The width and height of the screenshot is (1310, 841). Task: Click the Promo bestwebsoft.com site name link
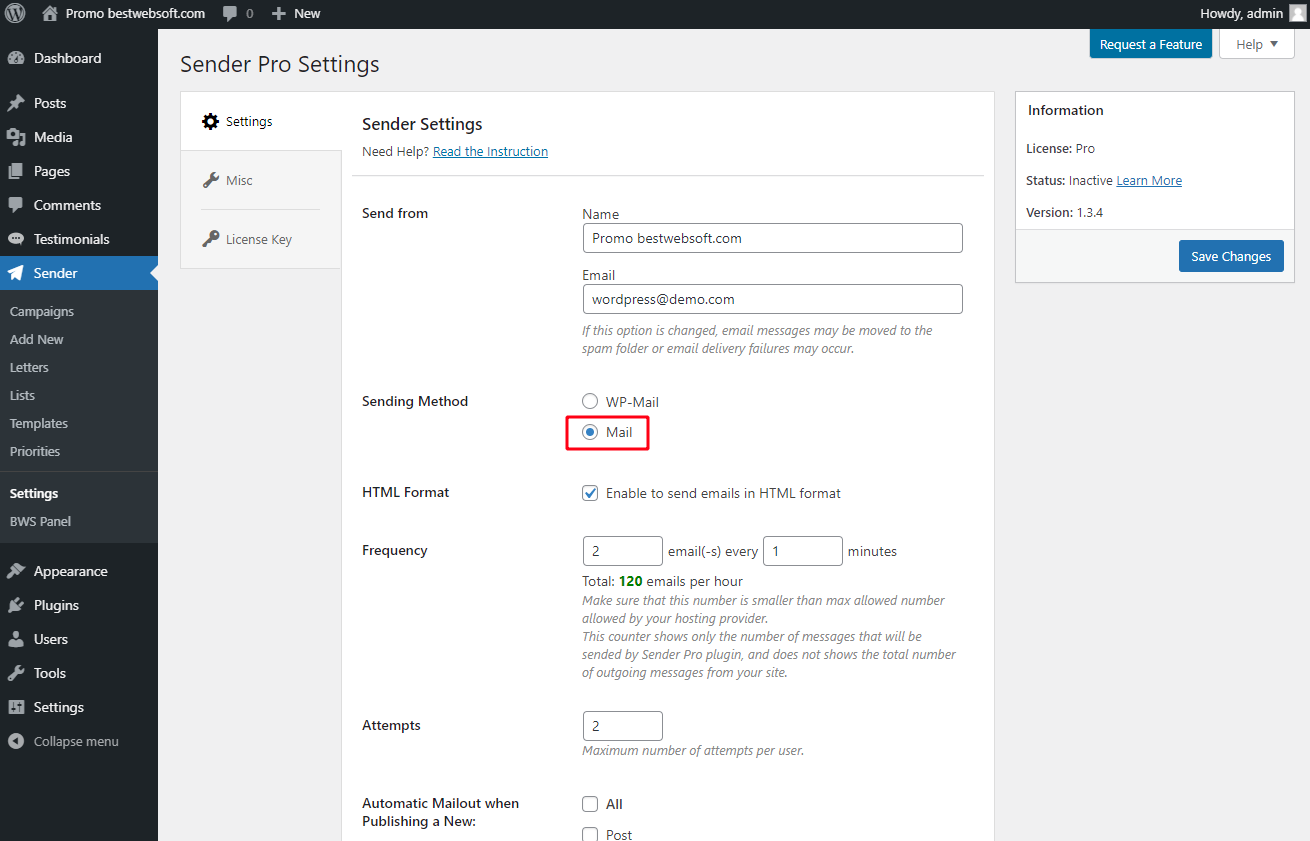pos(135,13)
